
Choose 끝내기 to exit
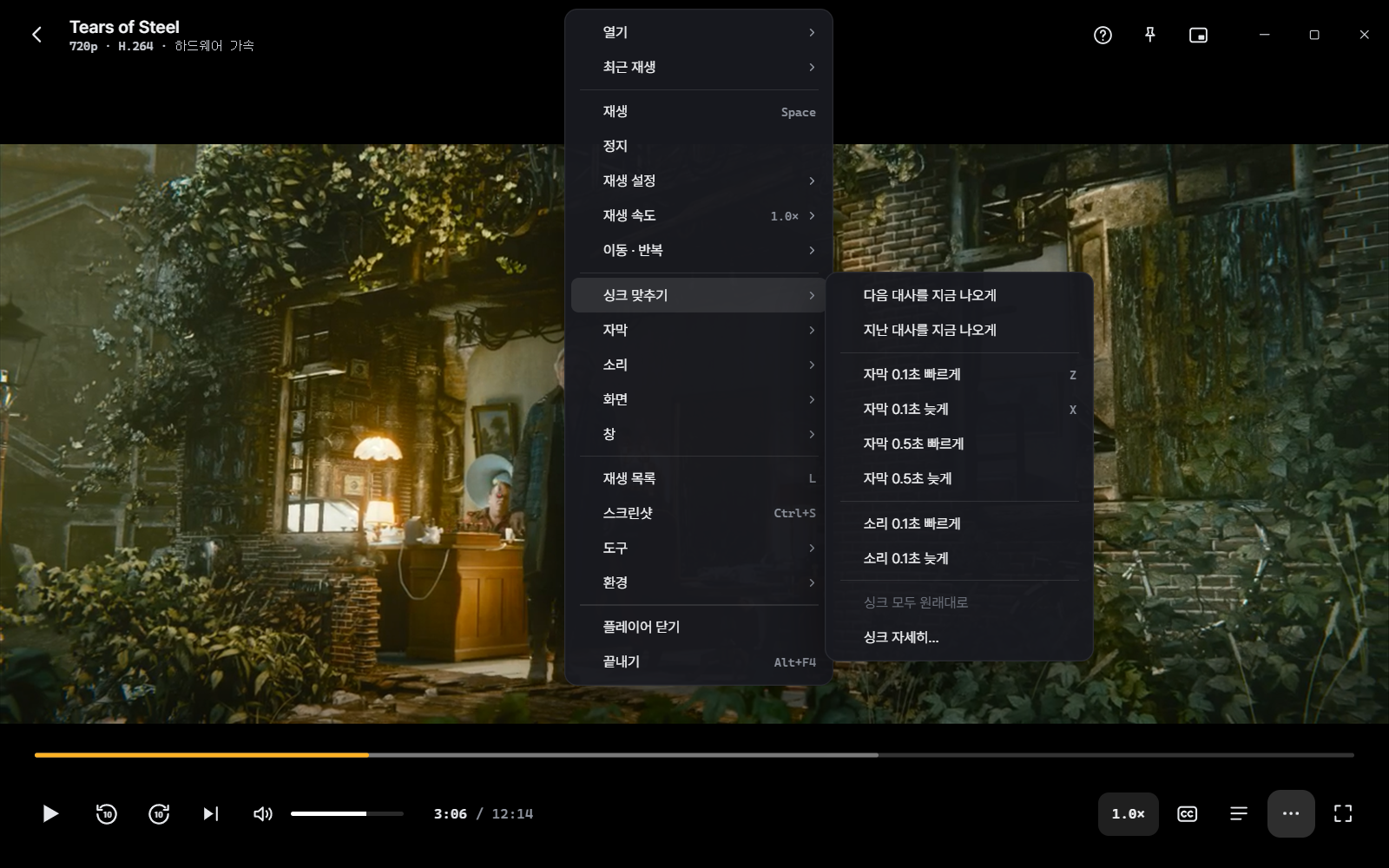pyautogui.click(x=699, y=661)
